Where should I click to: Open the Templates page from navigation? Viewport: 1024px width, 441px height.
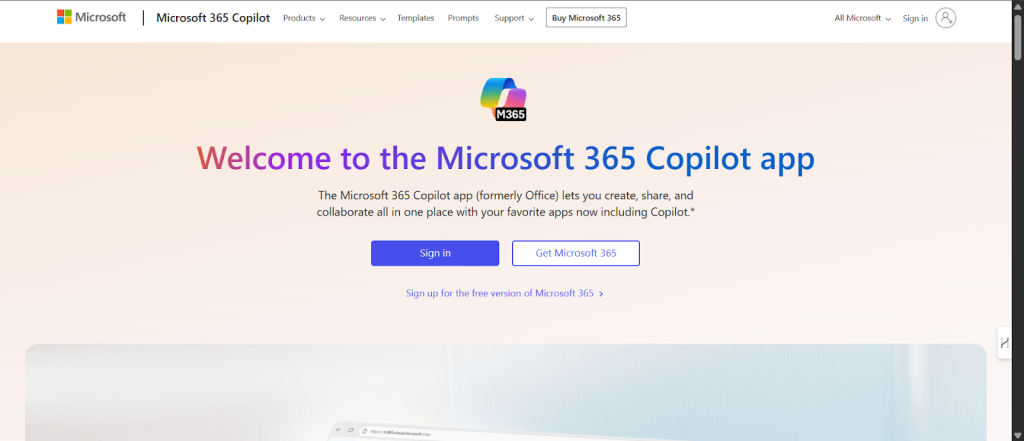coord(415,18)
